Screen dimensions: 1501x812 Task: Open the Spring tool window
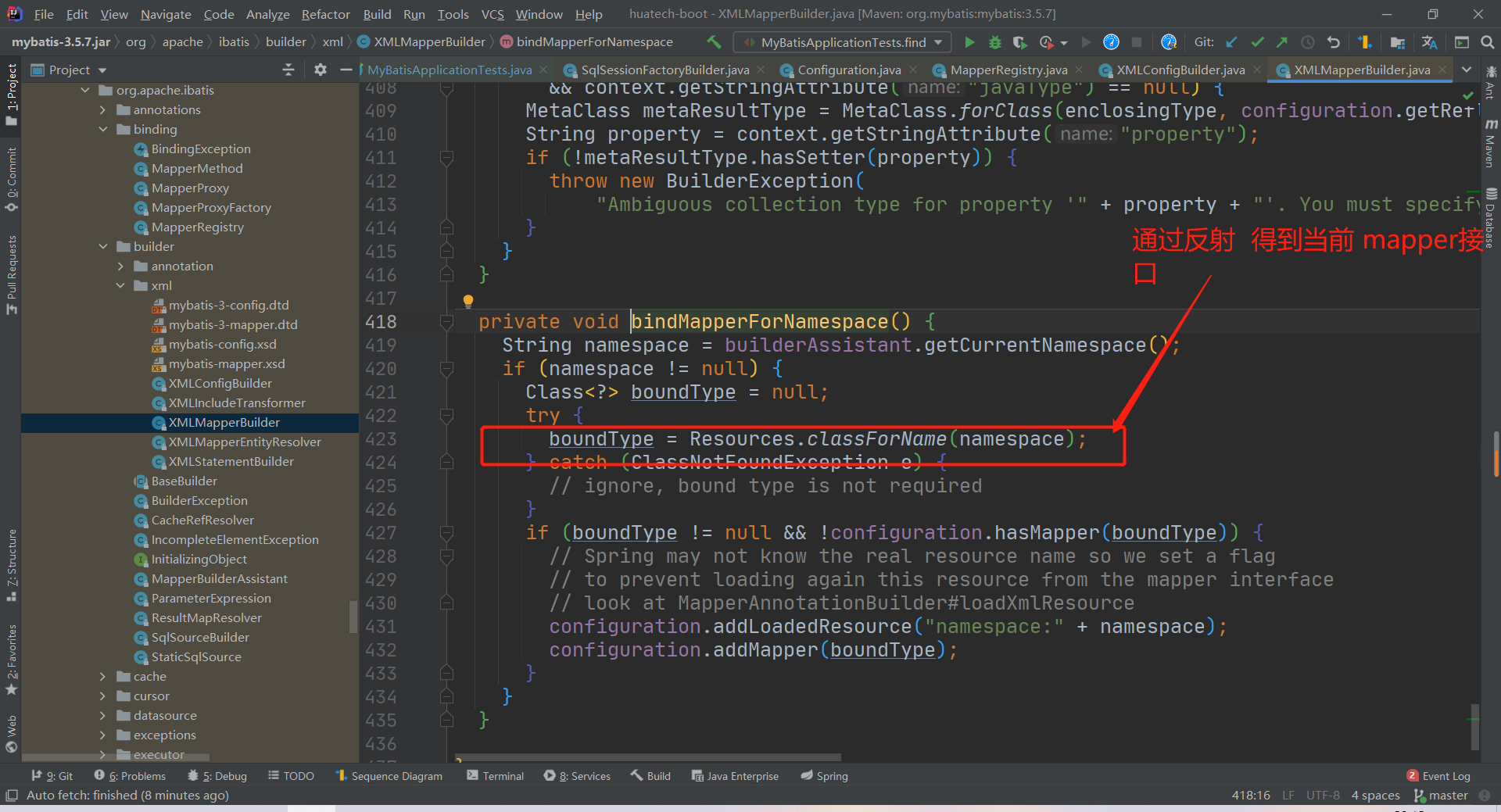click(x=824, y=775)
